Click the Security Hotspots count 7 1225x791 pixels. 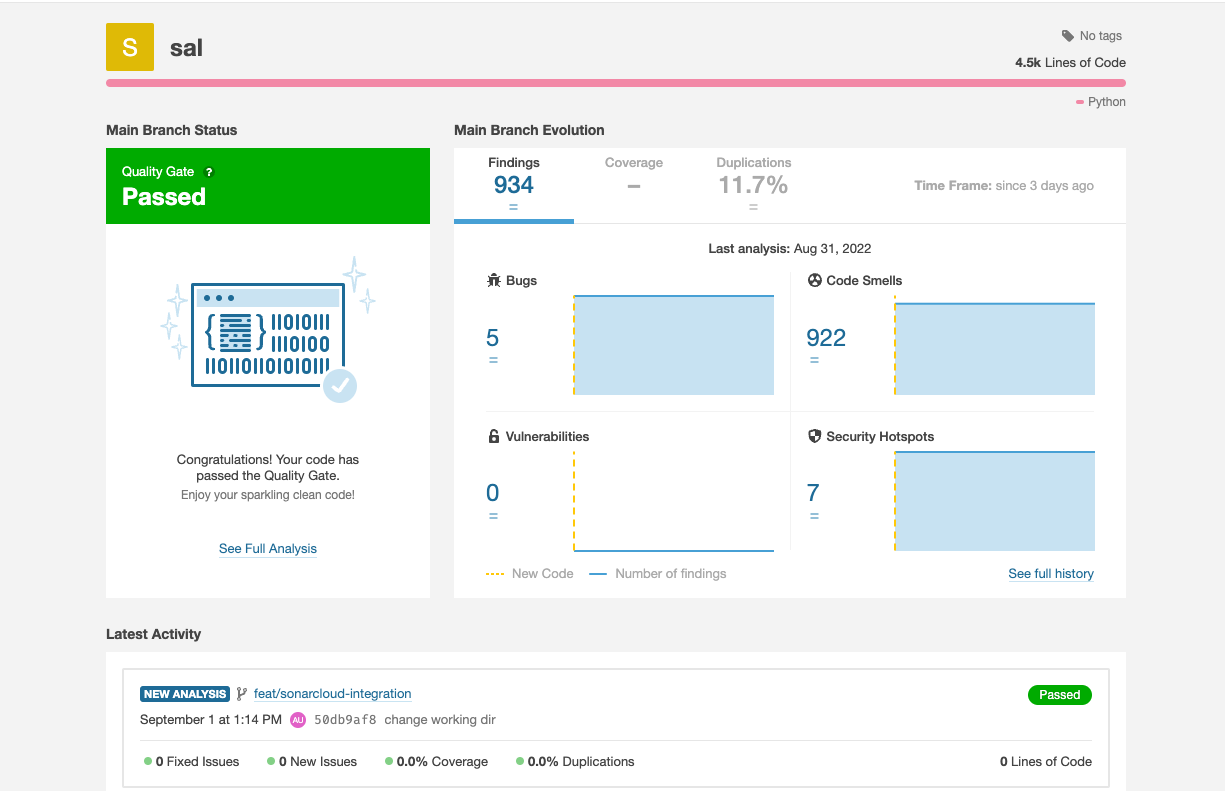pos(813,493)
